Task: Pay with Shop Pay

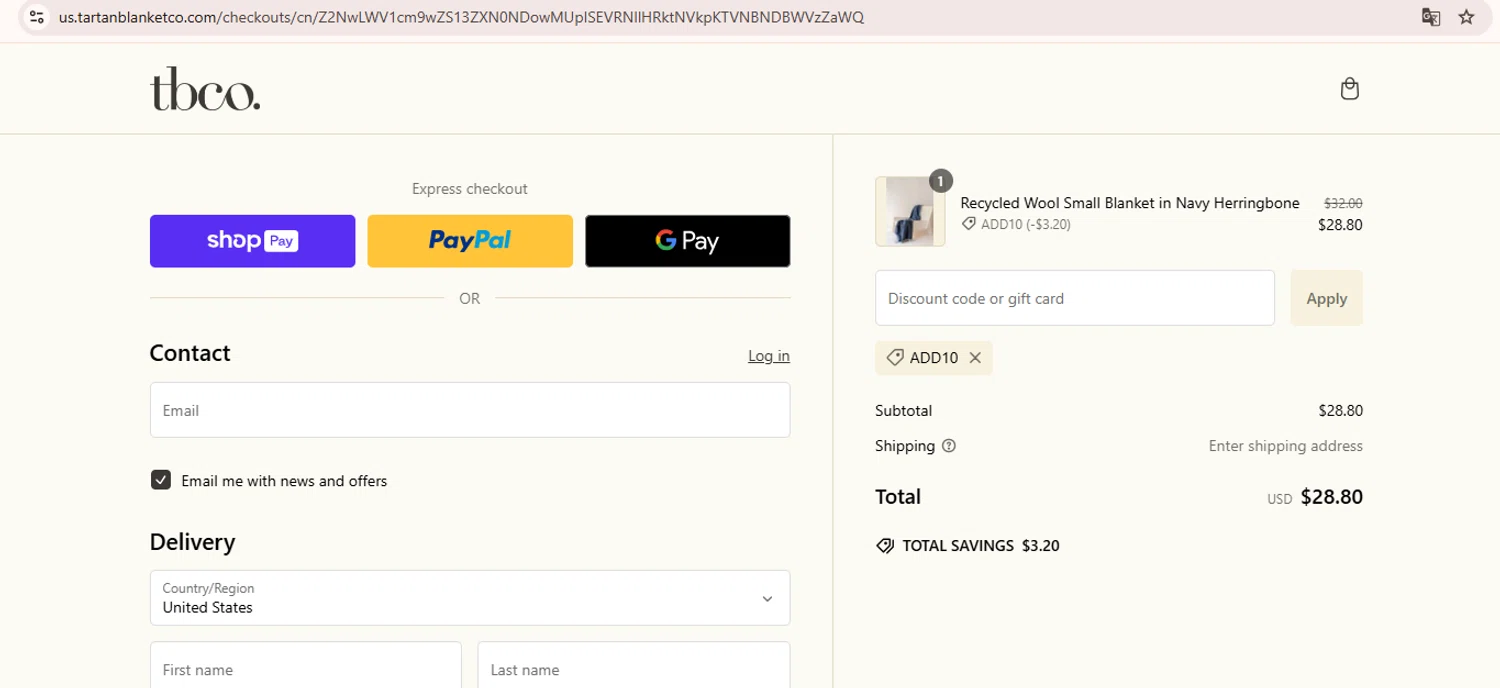Action: pyautogui.click(x=252, y=241)
